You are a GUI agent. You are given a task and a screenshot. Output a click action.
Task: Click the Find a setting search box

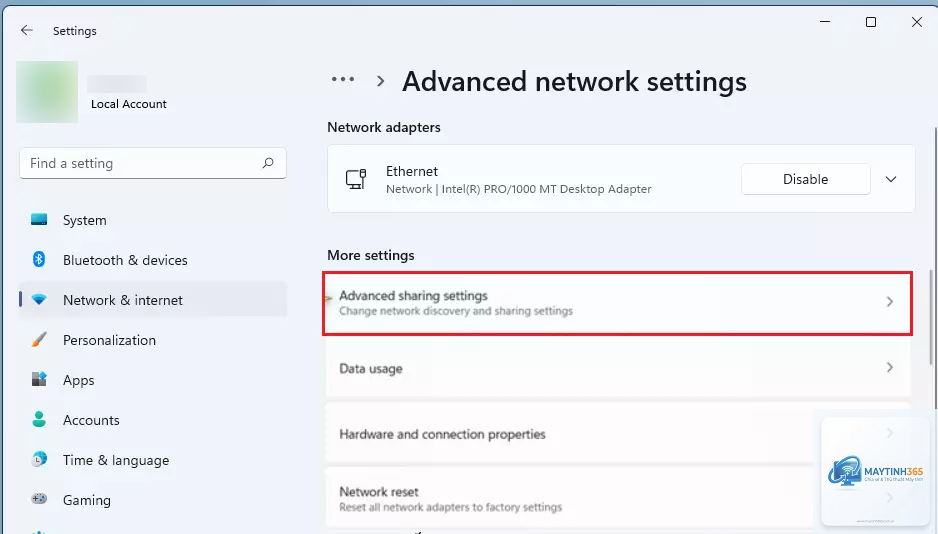153,163
